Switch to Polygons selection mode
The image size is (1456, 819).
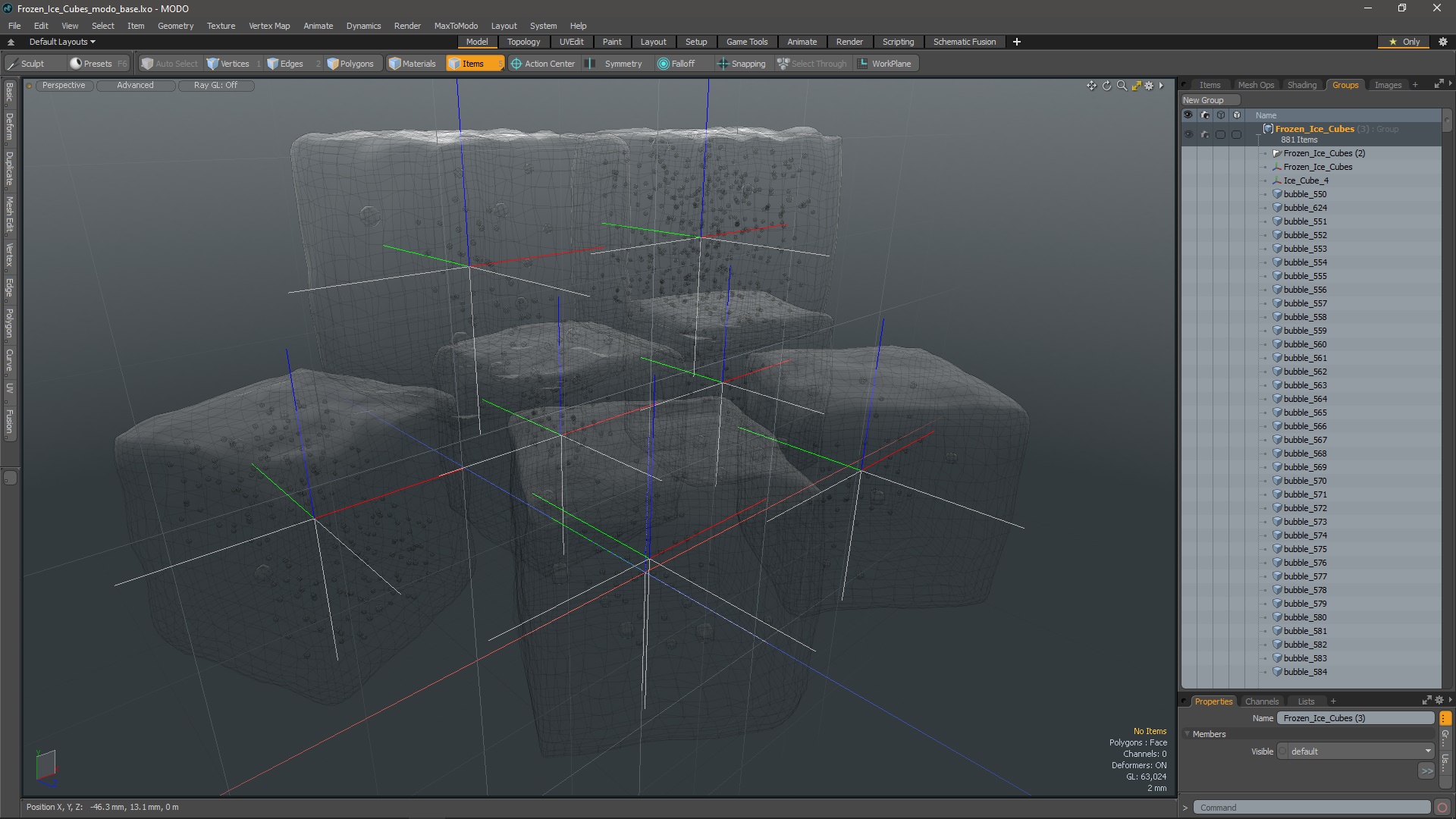pos(350,64)
